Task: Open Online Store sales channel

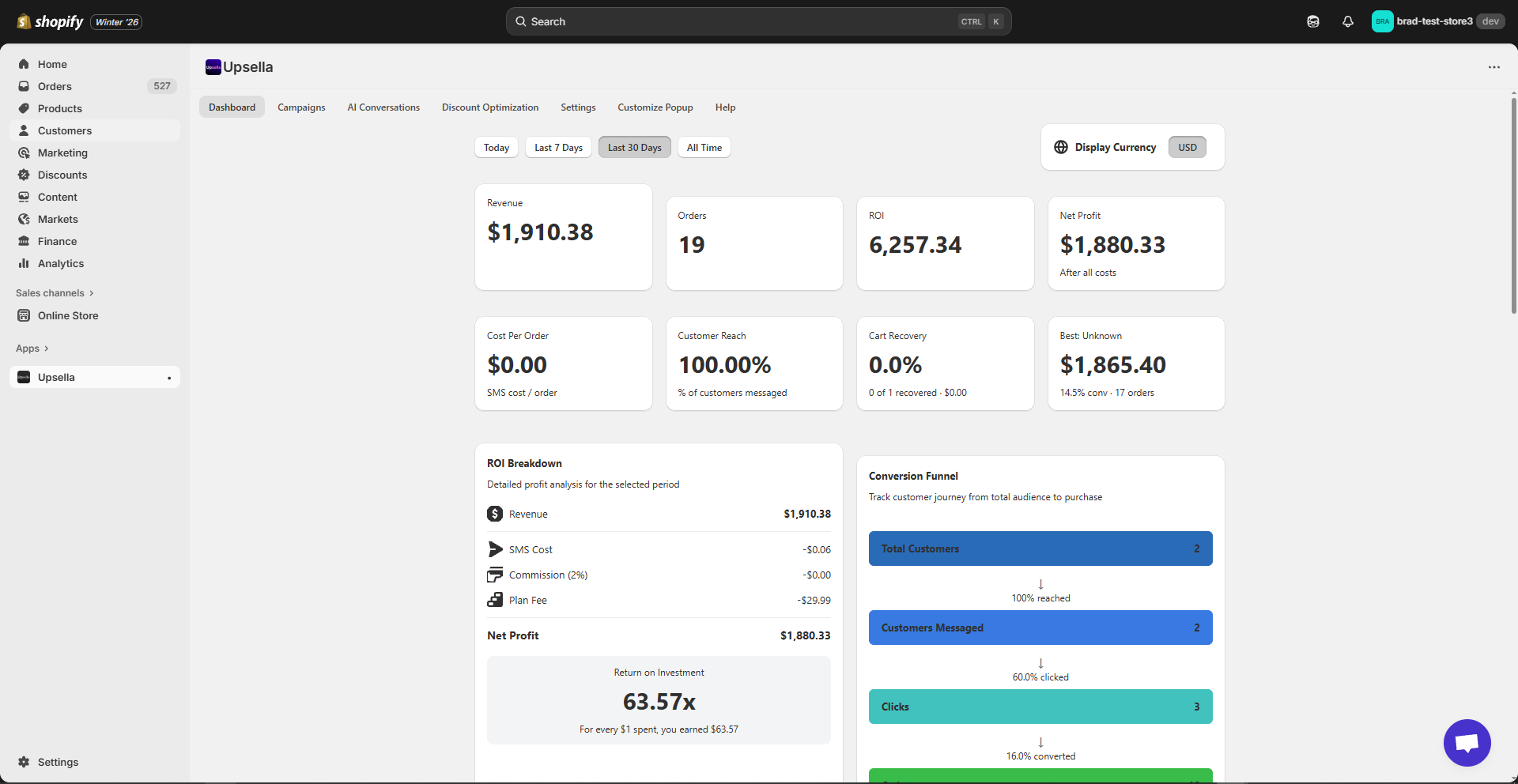Action: pyautogui.click(x=95, y=315)
